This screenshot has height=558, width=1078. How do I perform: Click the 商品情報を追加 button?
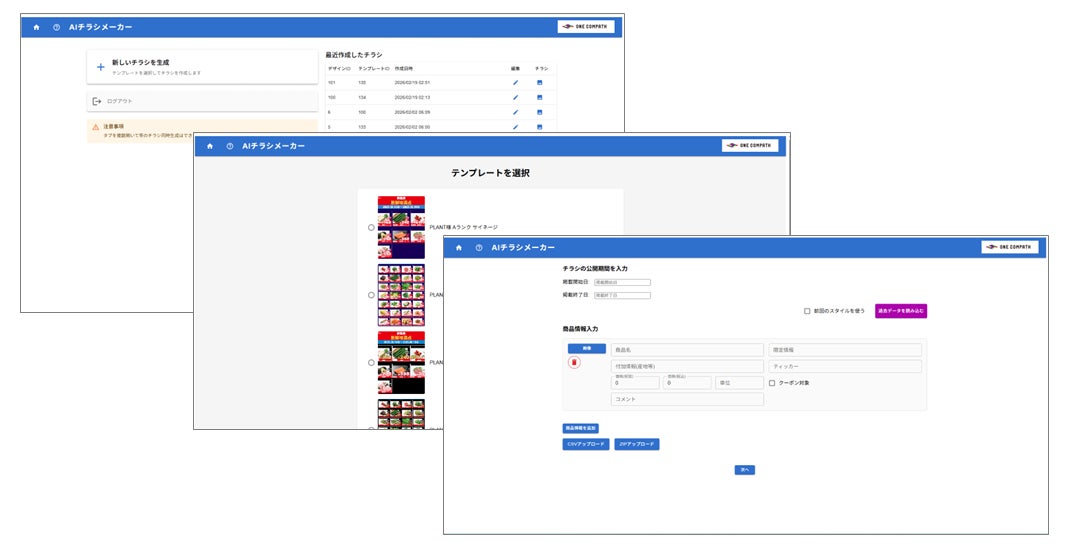(580, 428)
